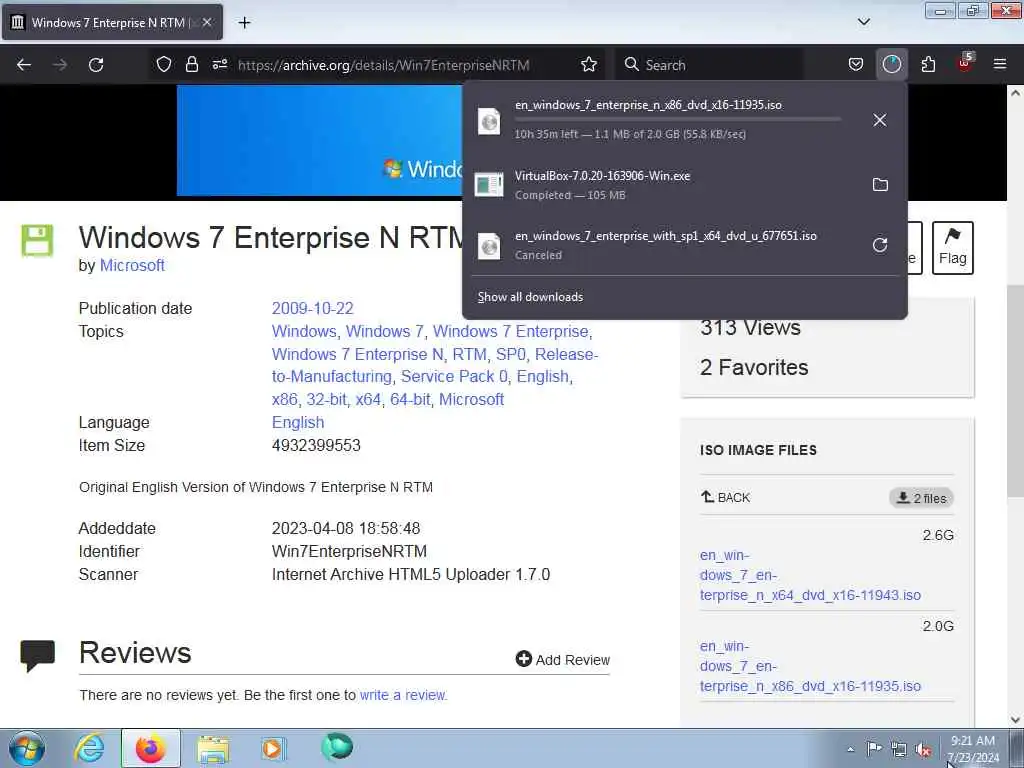Toggle the downloads panel toolbar button

click(x=891, y=65)
